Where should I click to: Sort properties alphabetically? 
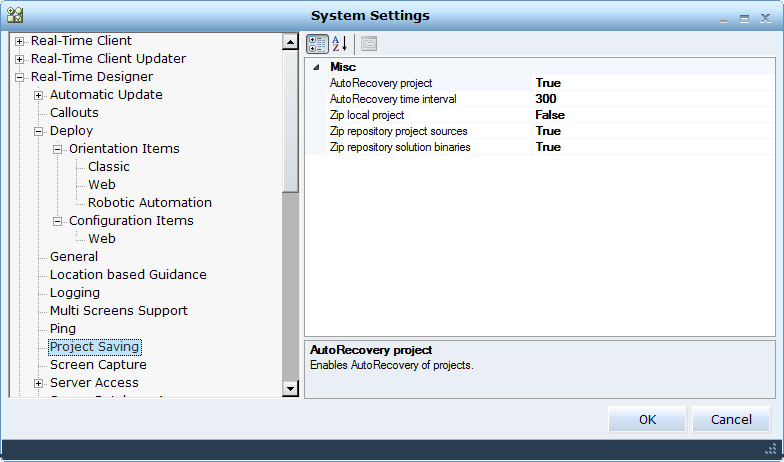point(339,44)
